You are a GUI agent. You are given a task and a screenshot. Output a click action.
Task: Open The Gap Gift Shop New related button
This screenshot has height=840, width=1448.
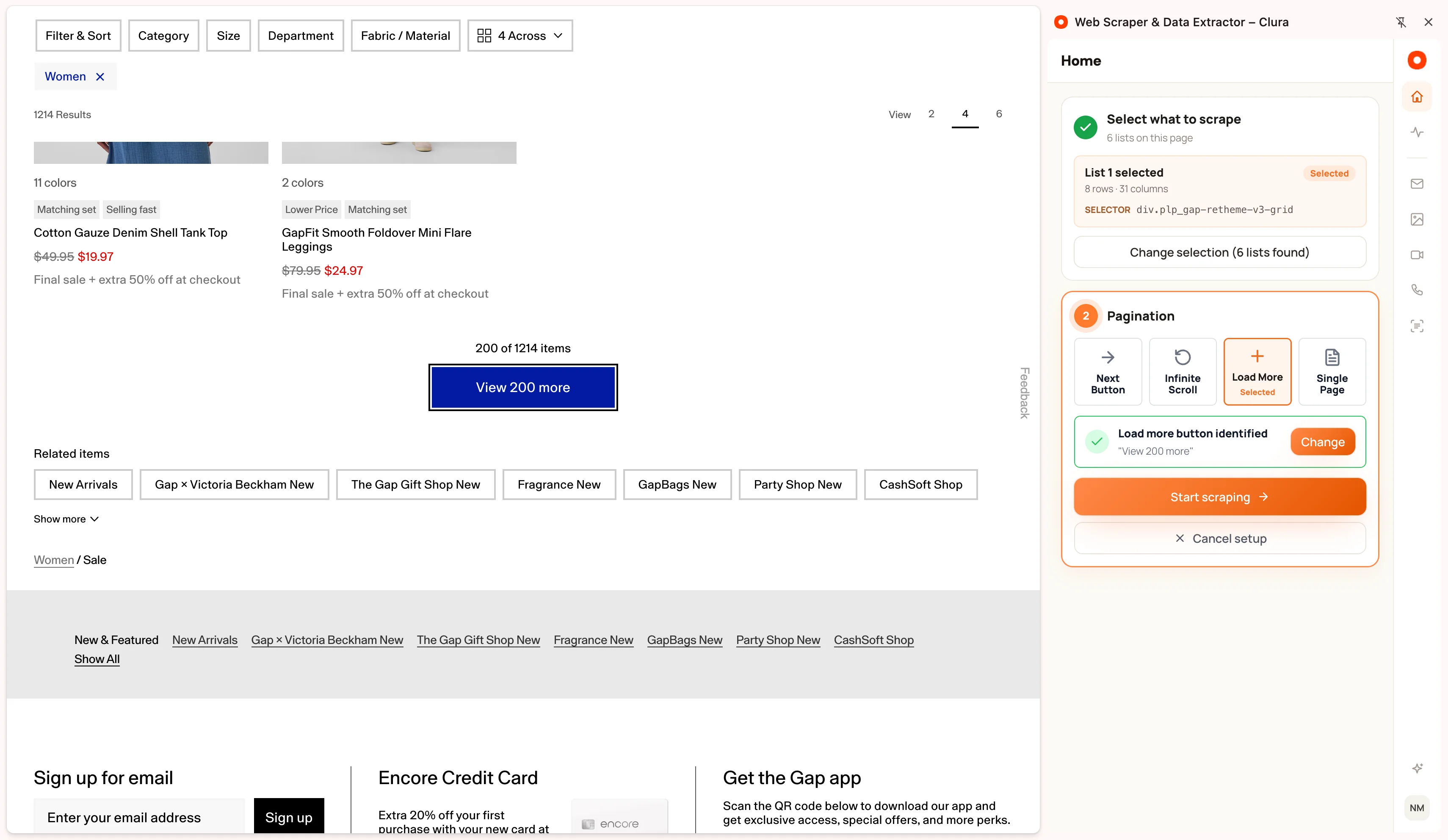coord(415,484)
